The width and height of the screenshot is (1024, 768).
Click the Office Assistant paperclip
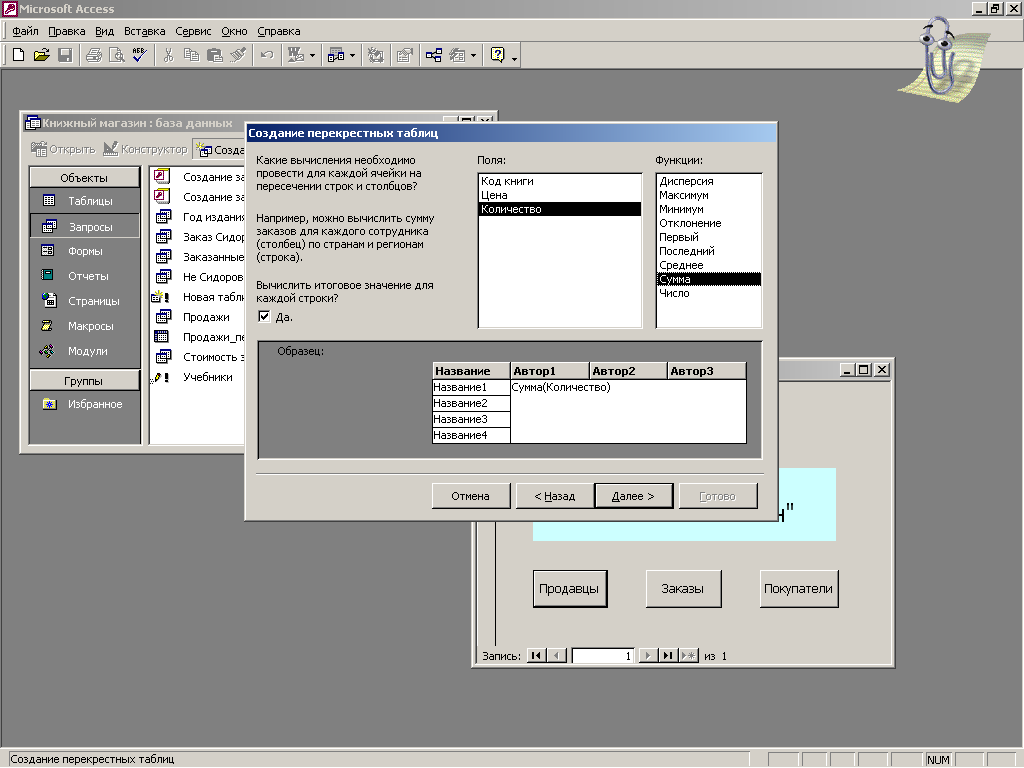pos(942,60)
